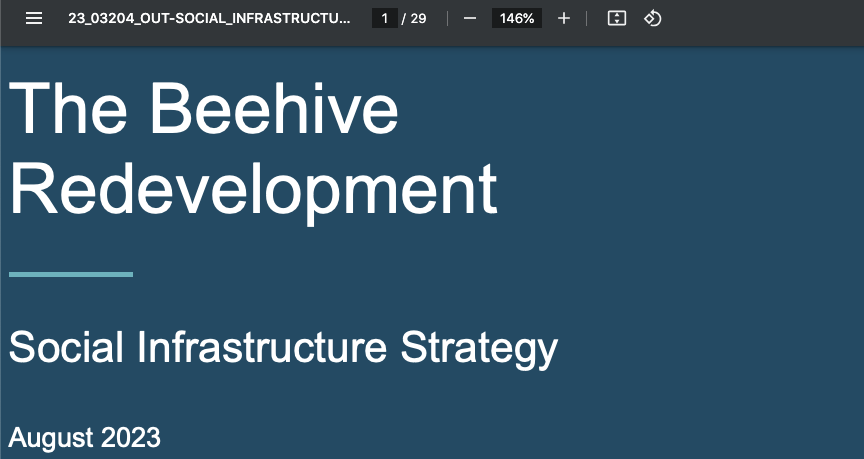This screenshot has height=459, width=864.
Task: Click the word "The" in the title
Action: coord(72,108)
